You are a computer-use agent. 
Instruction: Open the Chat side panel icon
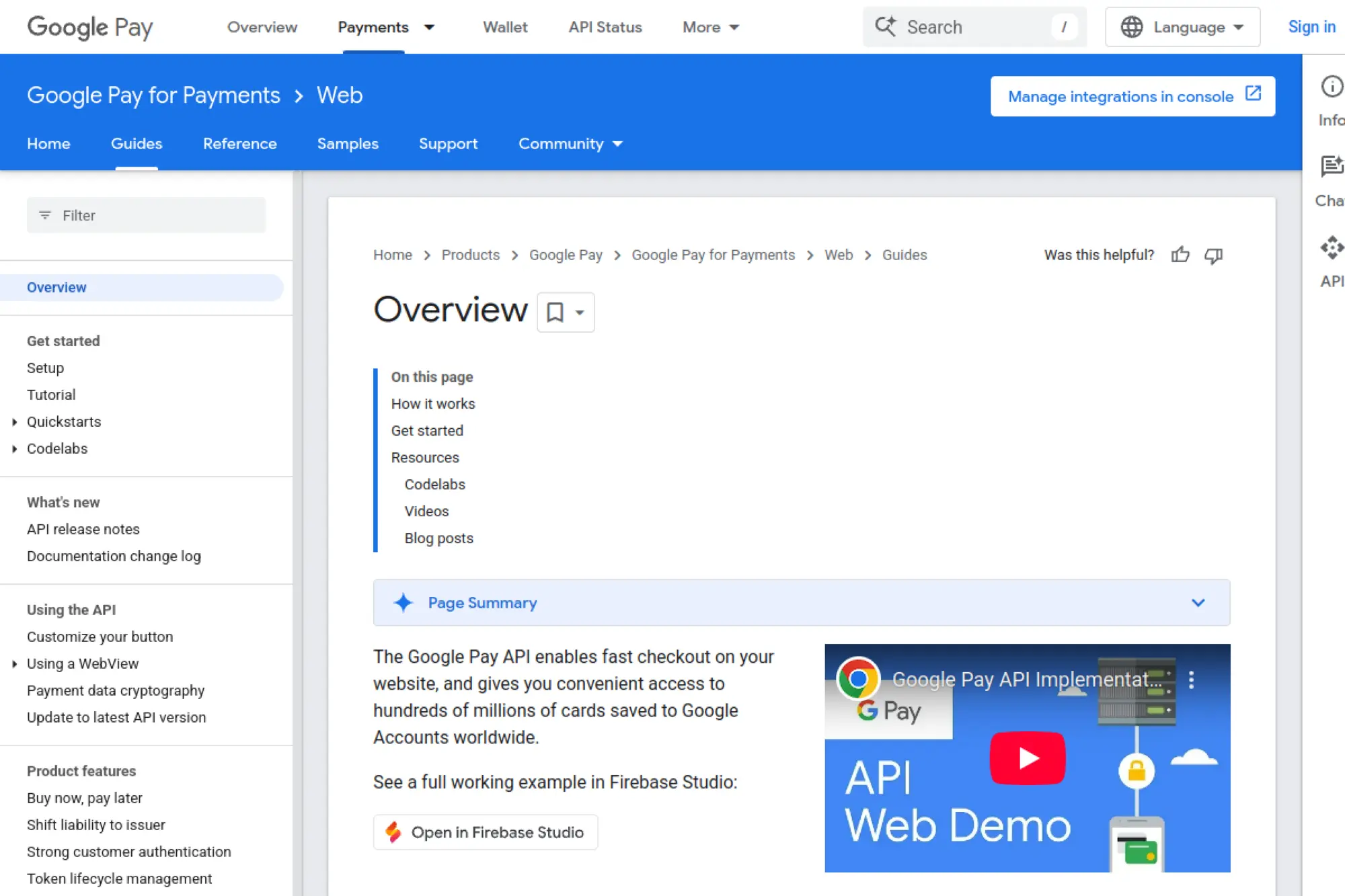(1331, 166)
